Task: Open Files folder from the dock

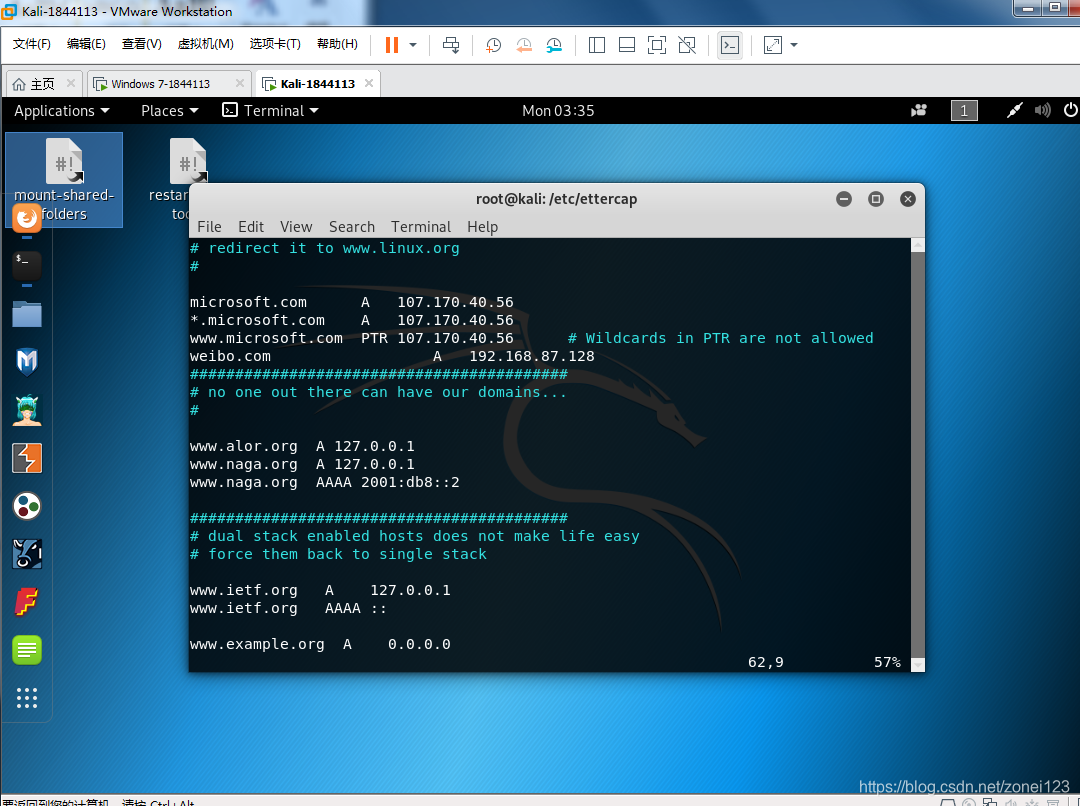Action: point(27,314)
